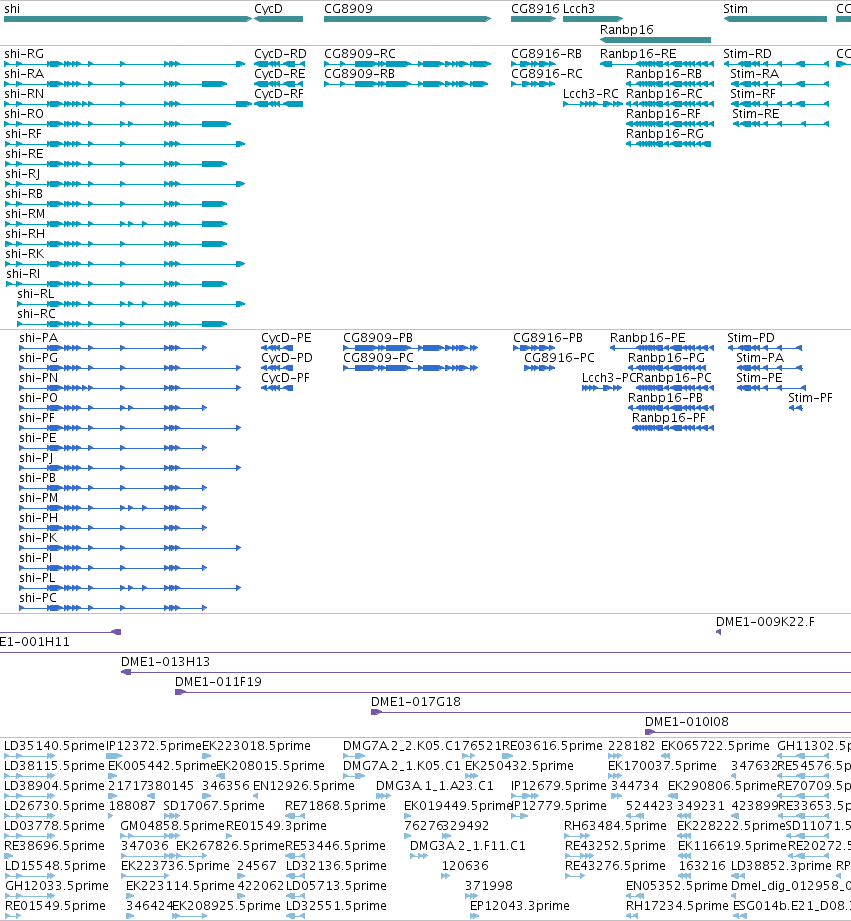Select the IP12372.5prime EST label
The image size is (851, 921).
[x=154, y=747]
